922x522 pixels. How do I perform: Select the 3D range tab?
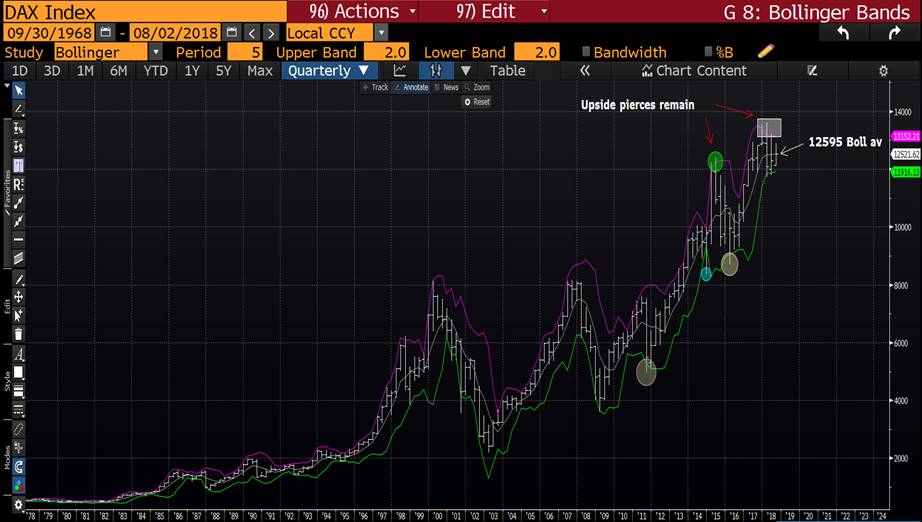(52, 71)
